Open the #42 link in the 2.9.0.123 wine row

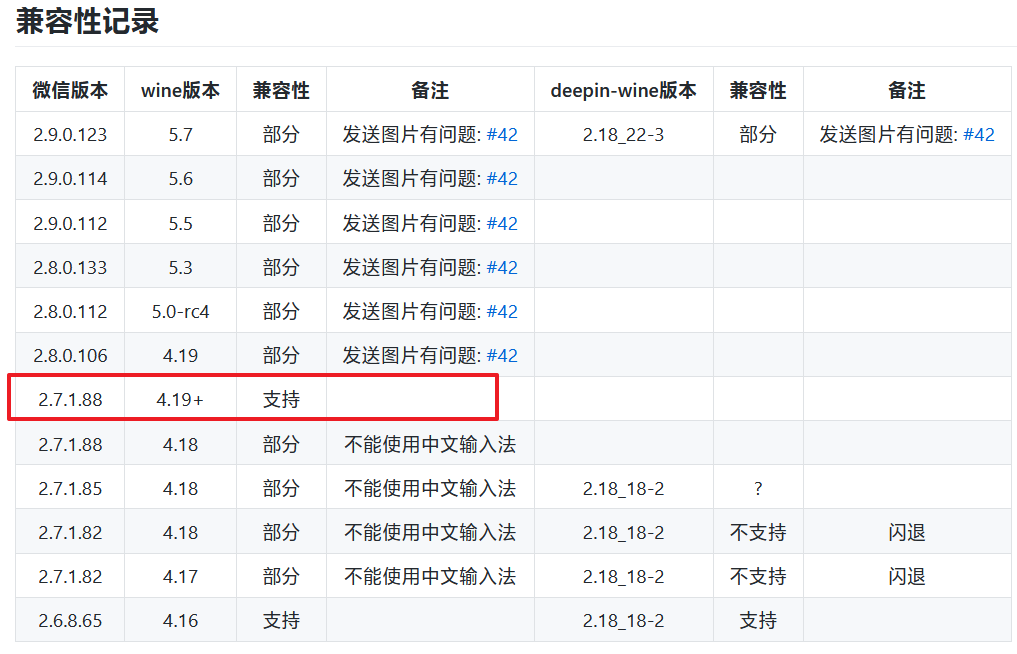(502, 134)
